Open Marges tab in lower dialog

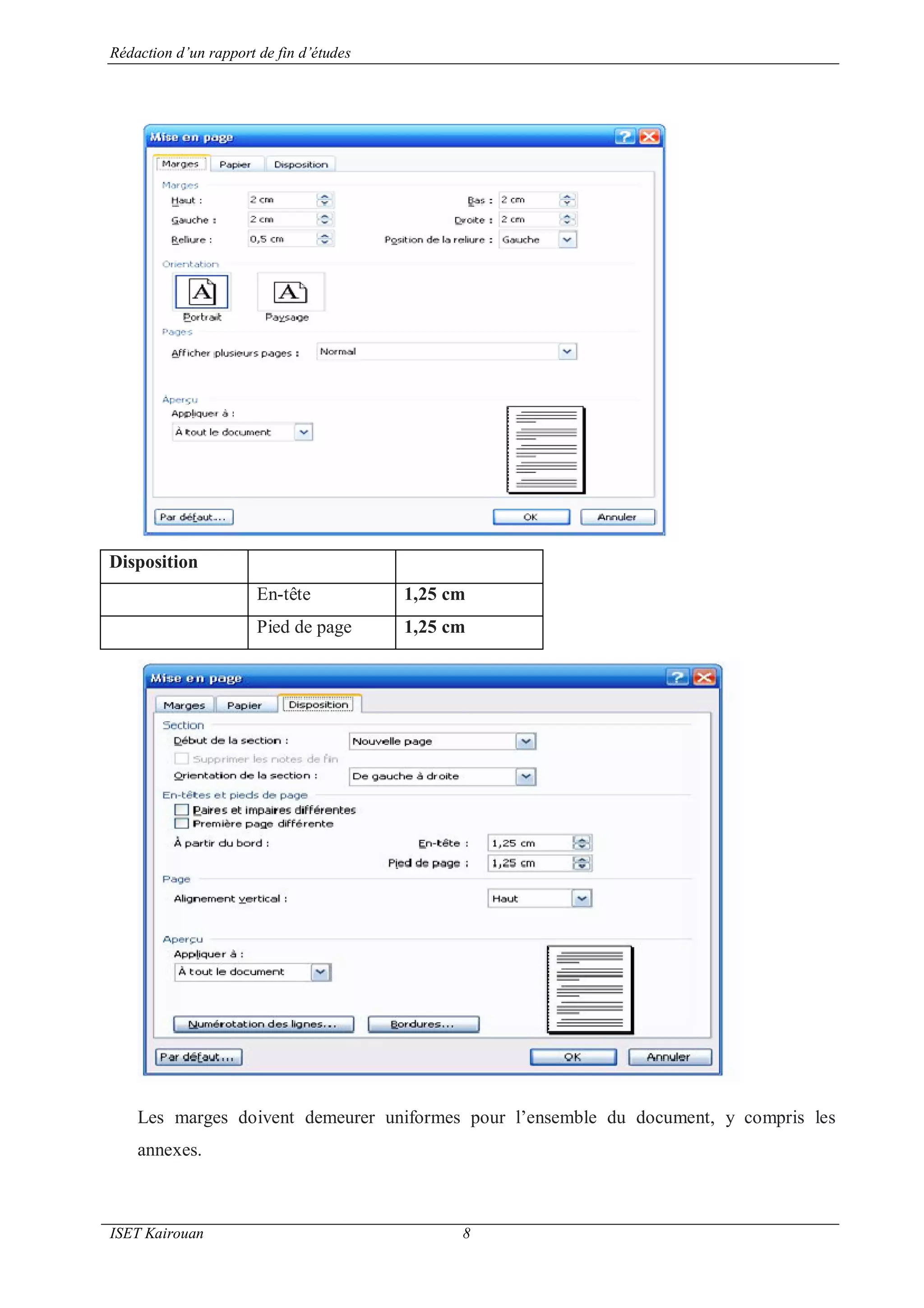[x=184, y=705]
